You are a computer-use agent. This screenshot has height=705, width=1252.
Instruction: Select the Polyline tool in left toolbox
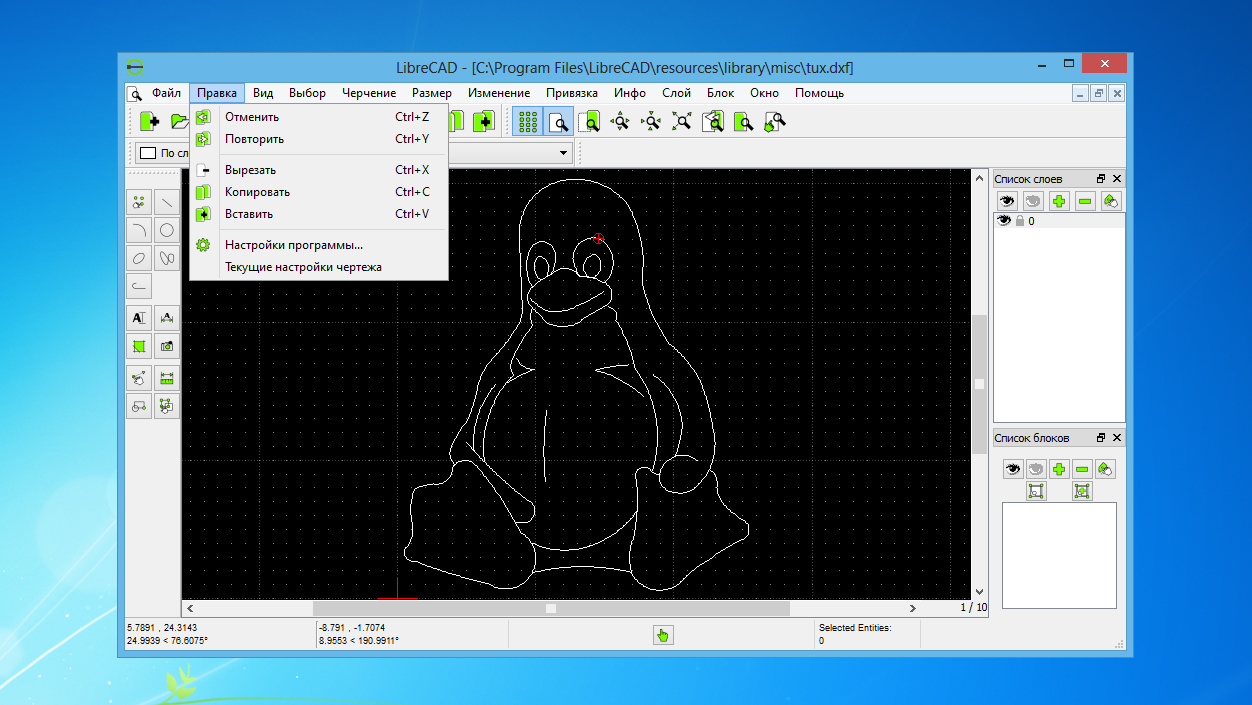click(x=139, y=286)
